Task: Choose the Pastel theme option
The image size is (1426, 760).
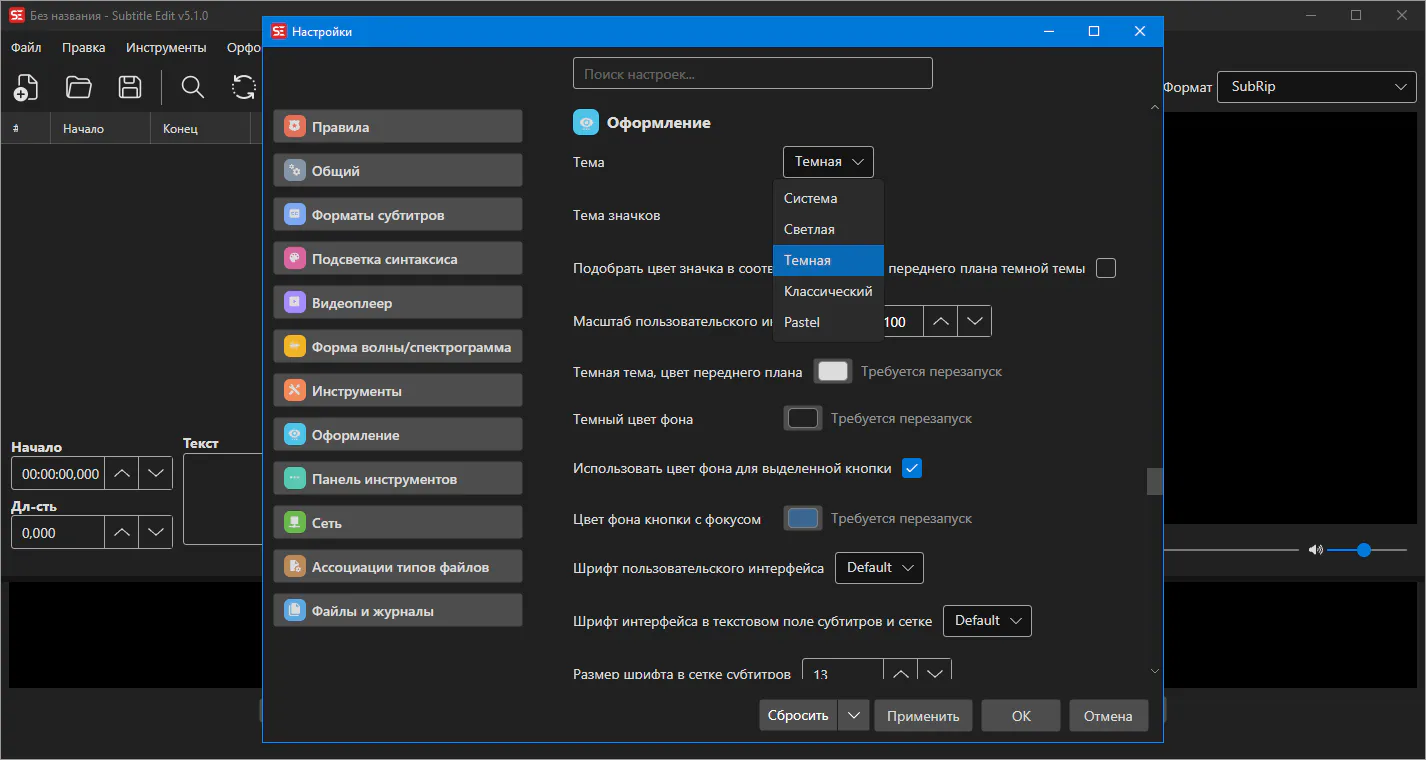Action: tap(829, 322)
